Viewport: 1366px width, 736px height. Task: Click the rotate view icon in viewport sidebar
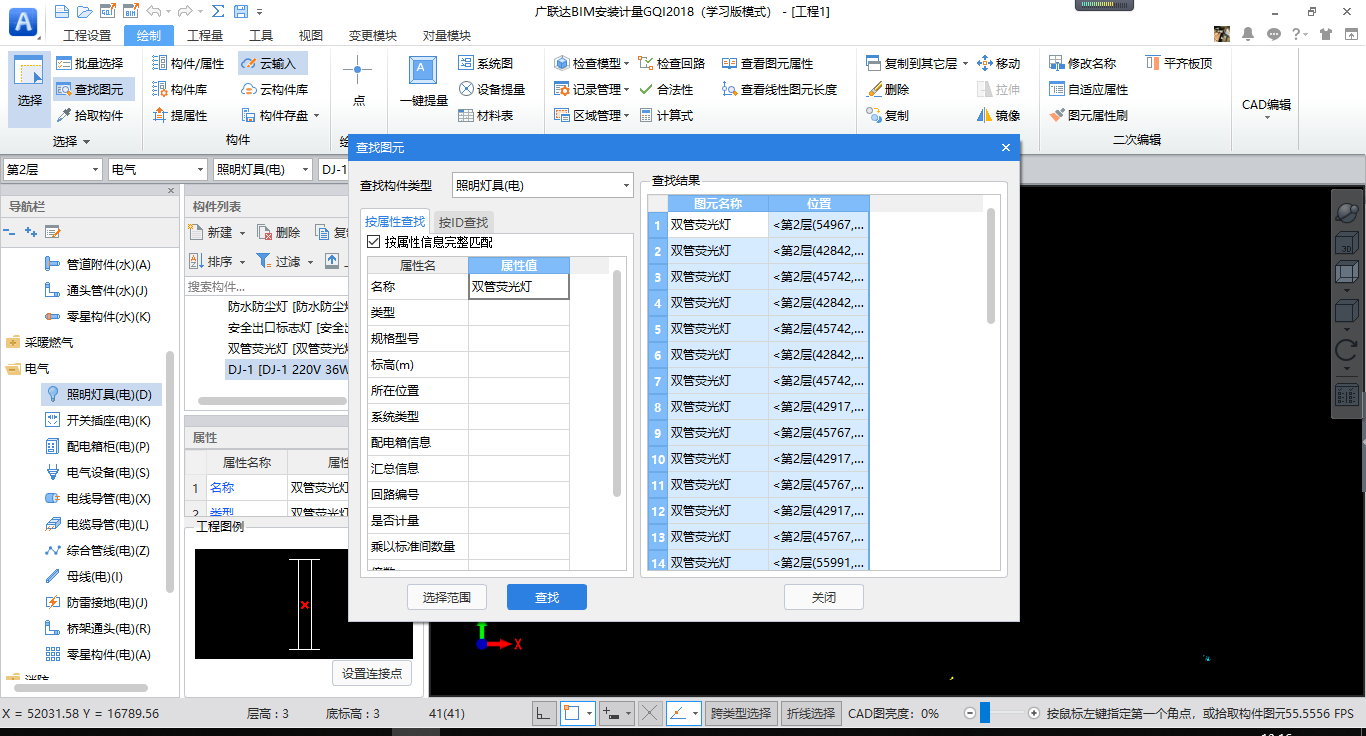[x=1346, y=349]
